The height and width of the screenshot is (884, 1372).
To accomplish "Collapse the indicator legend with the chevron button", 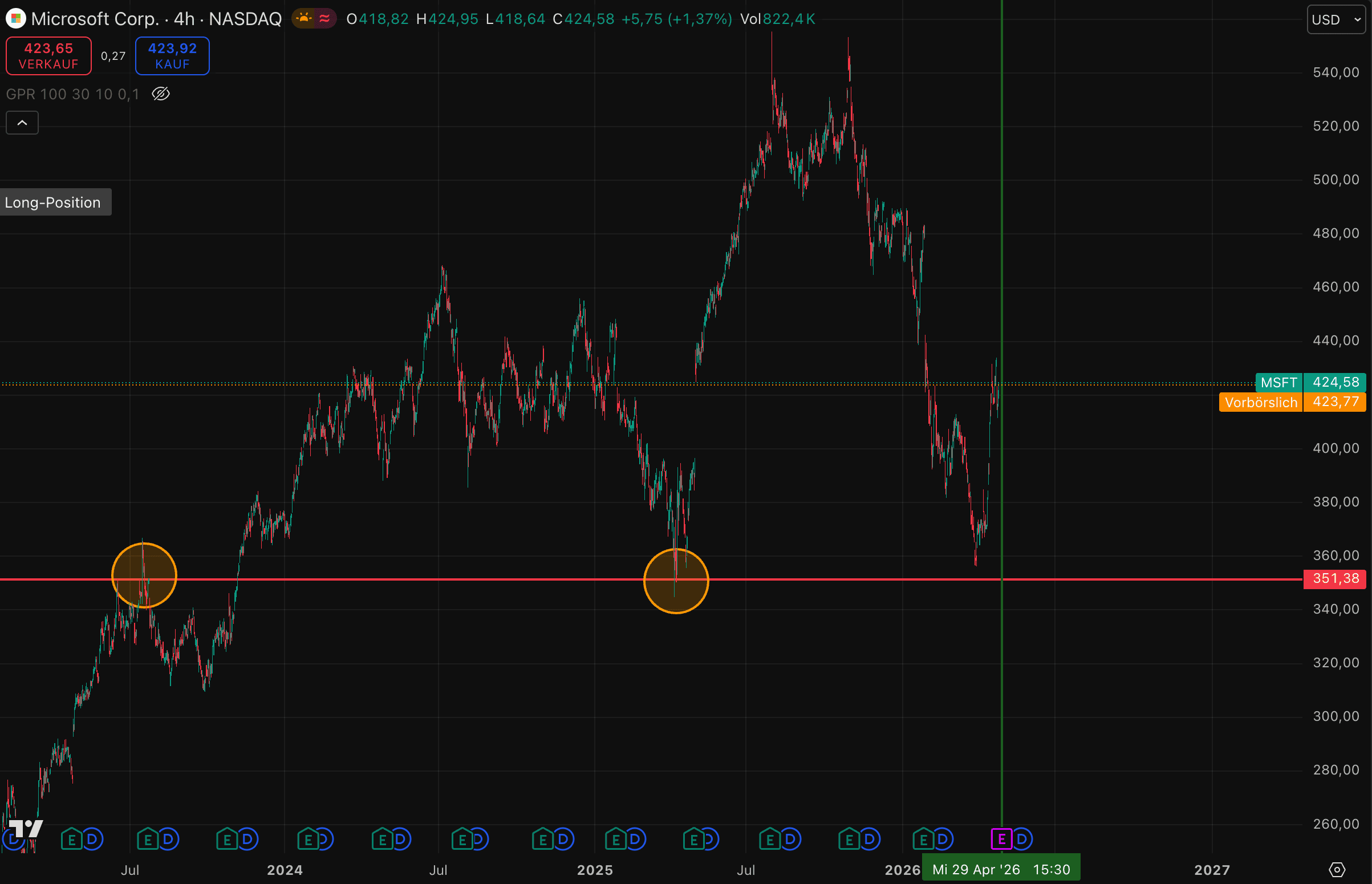I will (22, 123).
